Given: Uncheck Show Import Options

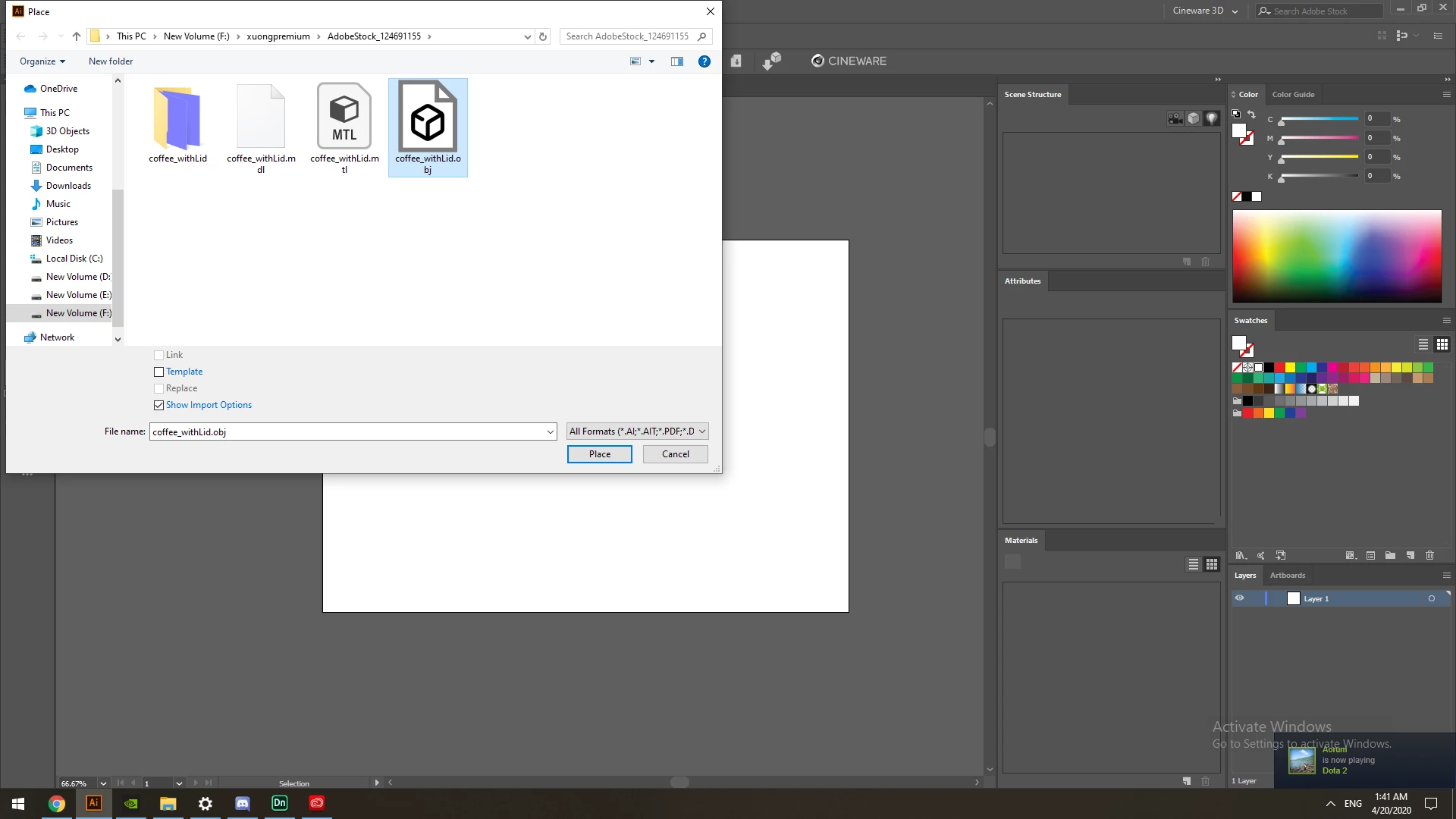Looking at the screenshot, I should tap(158, 405).
